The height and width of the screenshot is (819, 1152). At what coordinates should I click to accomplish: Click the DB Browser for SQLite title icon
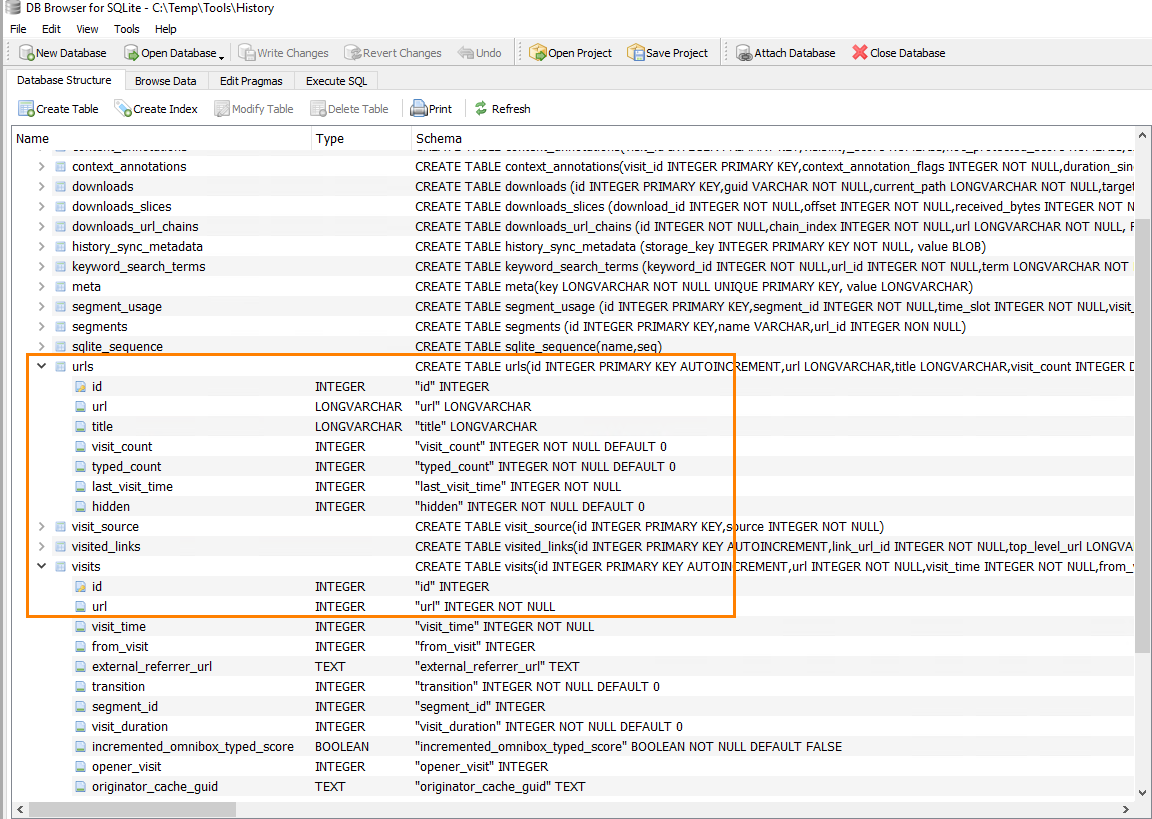click(12, 8)
